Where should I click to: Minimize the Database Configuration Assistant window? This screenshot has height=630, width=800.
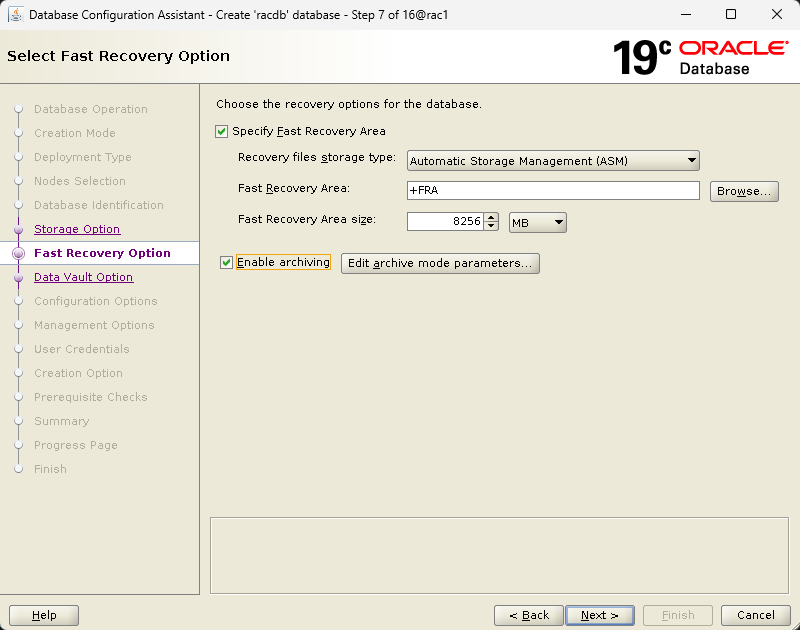[x=686, y=14]
